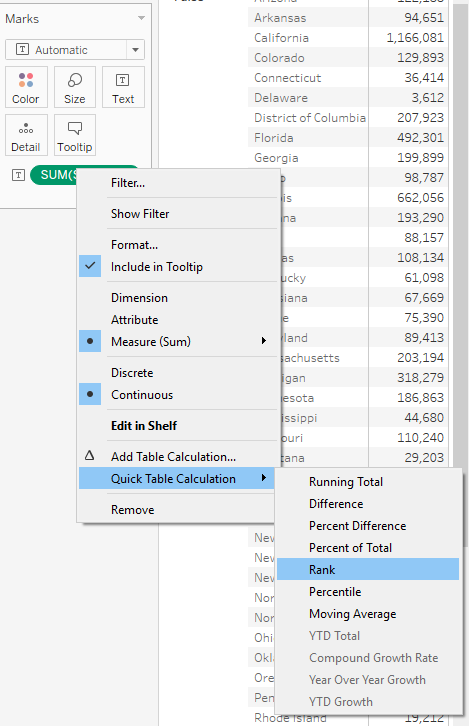Open the Detail marks card
This screenshot has height=726, width=472.
coord(26,135)
